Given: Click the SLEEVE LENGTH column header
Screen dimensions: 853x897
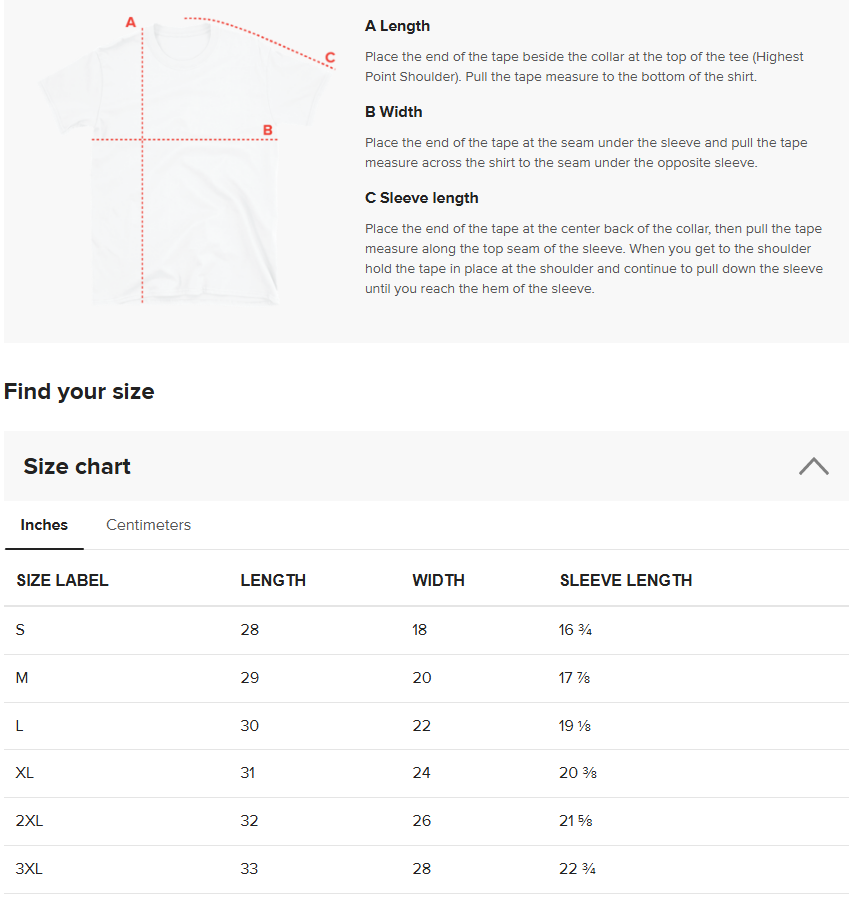Looking at the screenshot, I should (x=626, y=580).
